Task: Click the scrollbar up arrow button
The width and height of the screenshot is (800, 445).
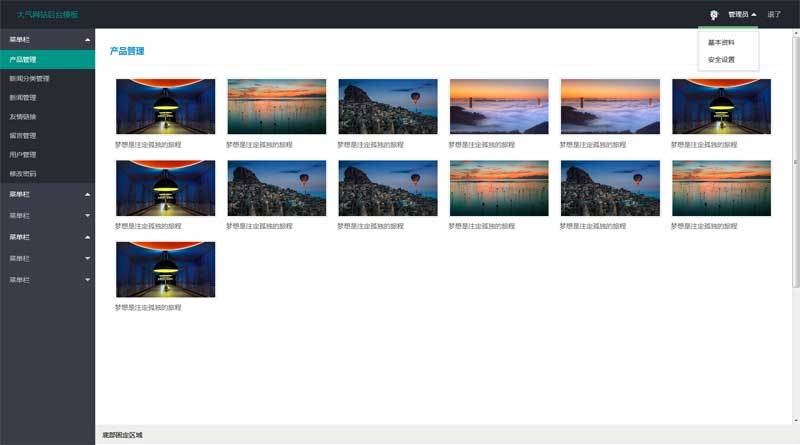Action: 796,33
